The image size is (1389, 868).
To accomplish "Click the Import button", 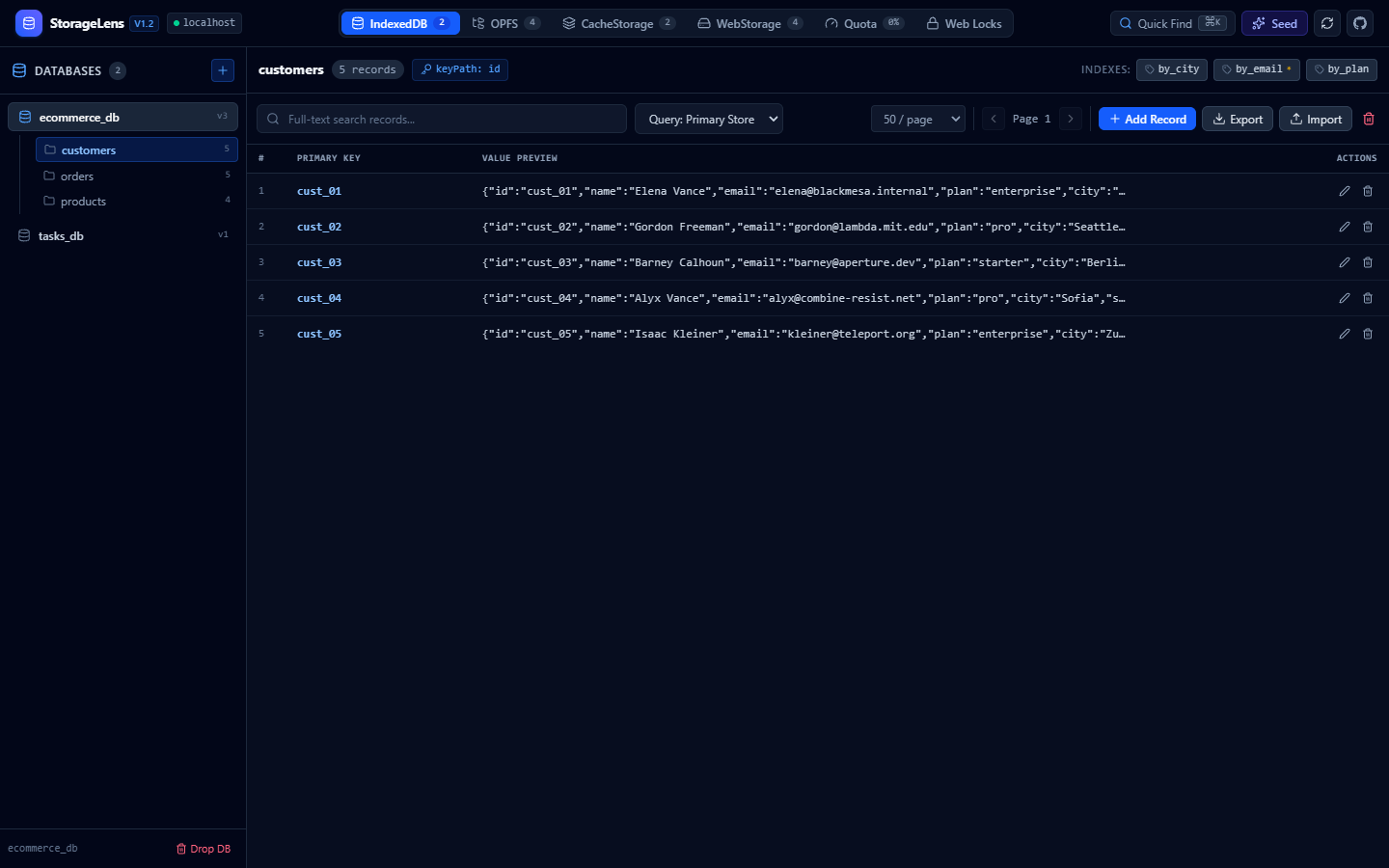I will coord(1316,119).
